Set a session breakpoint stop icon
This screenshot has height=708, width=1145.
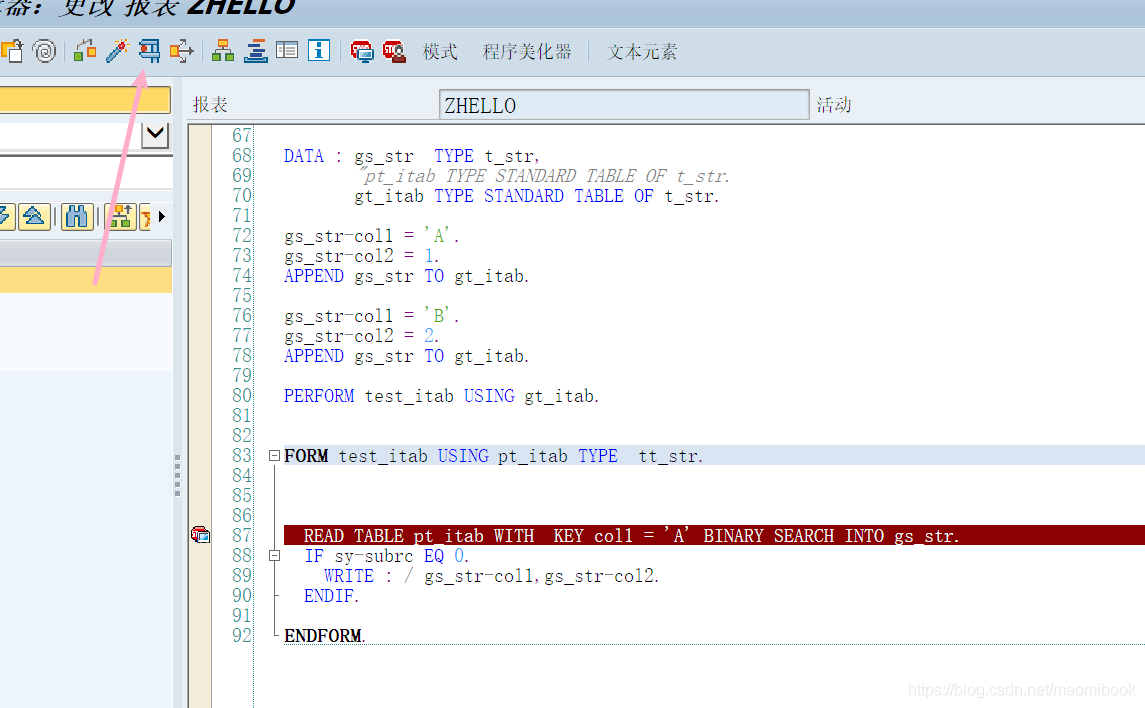pos(361,51)
